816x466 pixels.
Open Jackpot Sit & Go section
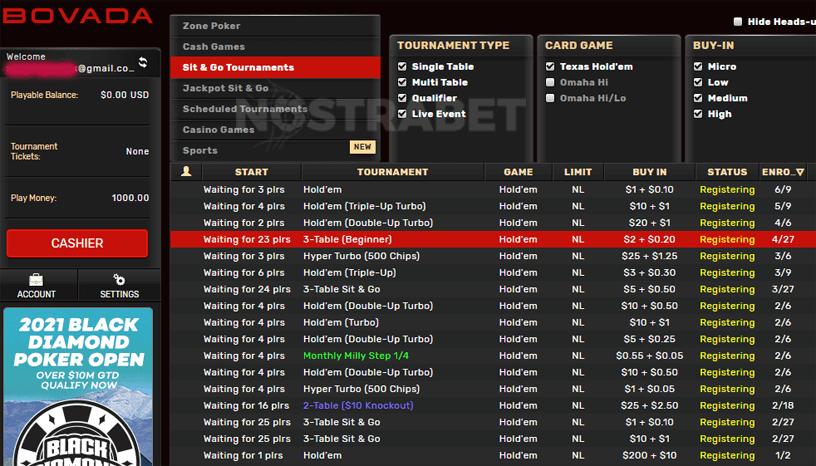(x=275, y=88)
